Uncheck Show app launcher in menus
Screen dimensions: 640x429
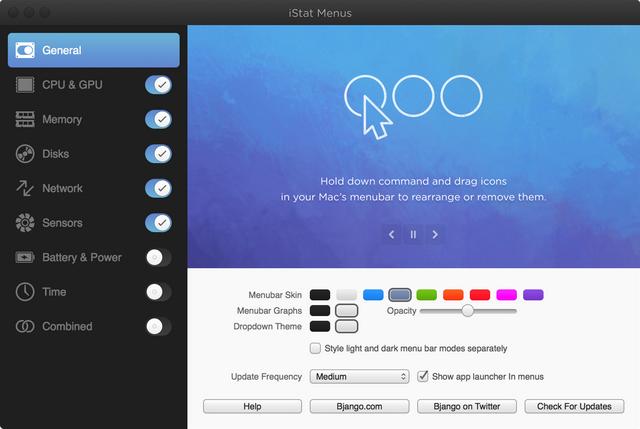coord(423,377)
